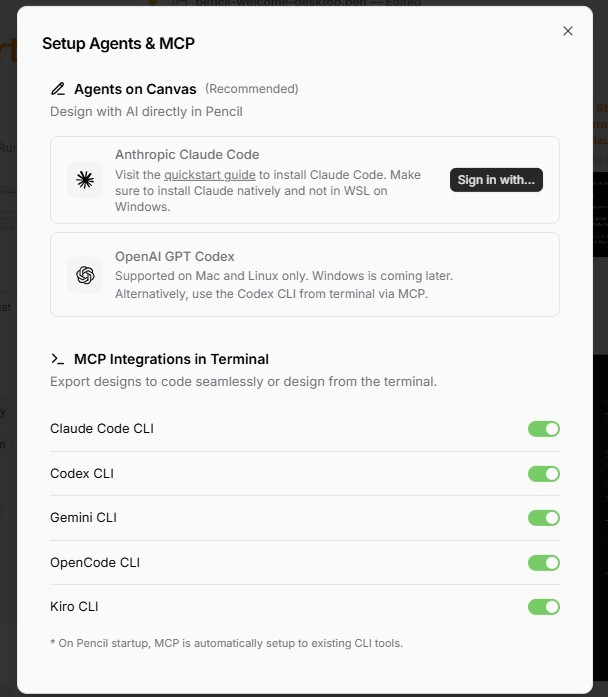Click the Gemini CLI label
Image resolution: width=608 pixels, height=697 pixels.
click(x=83, y=518)
